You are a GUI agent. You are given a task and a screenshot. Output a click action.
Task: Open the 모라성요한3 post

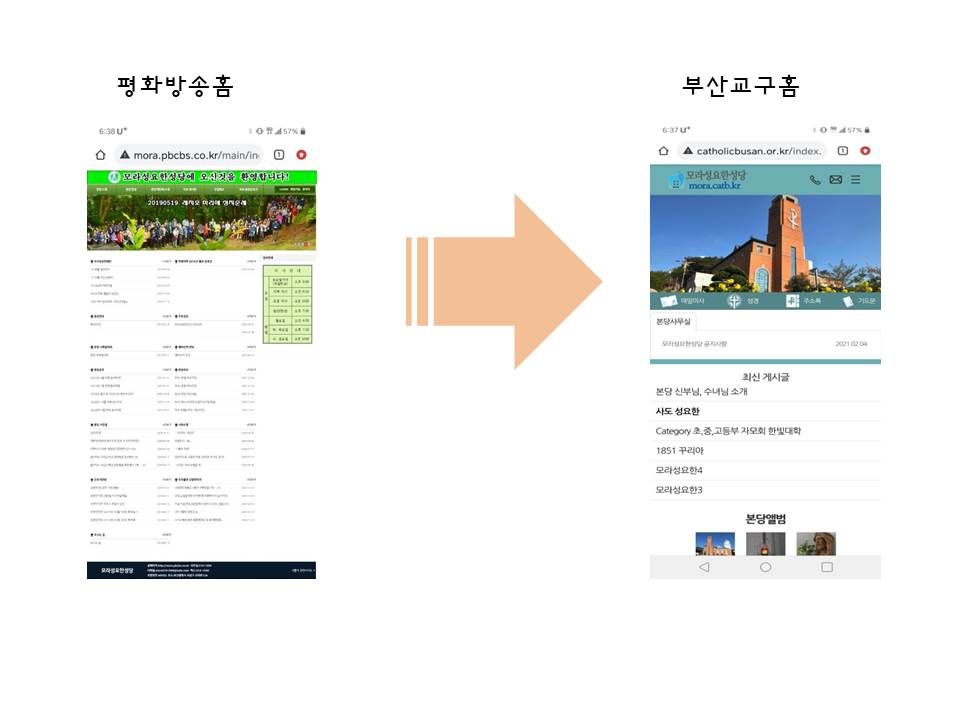tap(765, 489)
